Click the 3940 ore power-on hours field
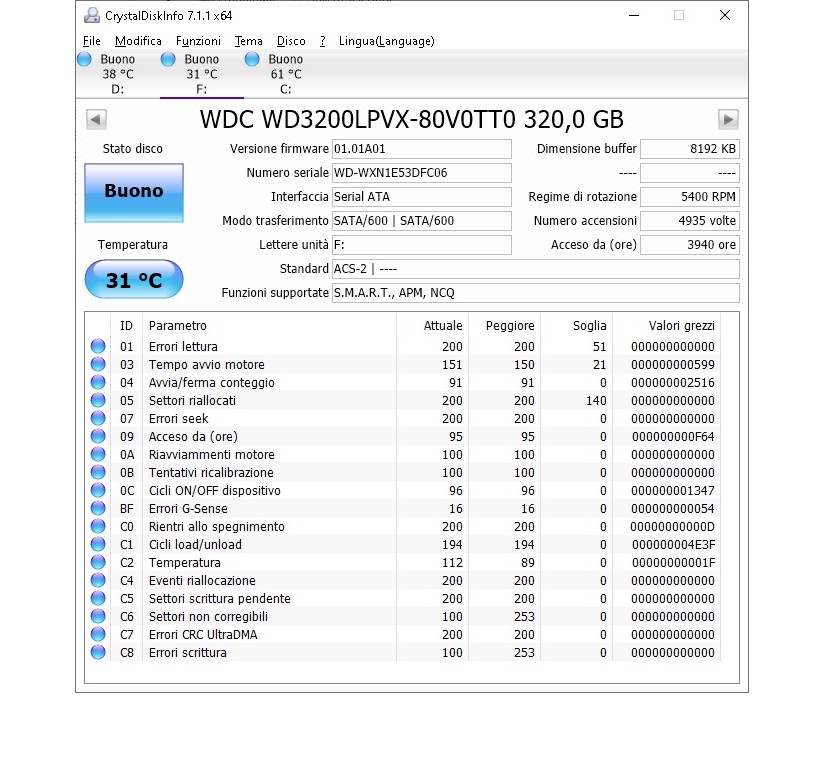Viewport: 824px width, 768px height. [690, 245]
